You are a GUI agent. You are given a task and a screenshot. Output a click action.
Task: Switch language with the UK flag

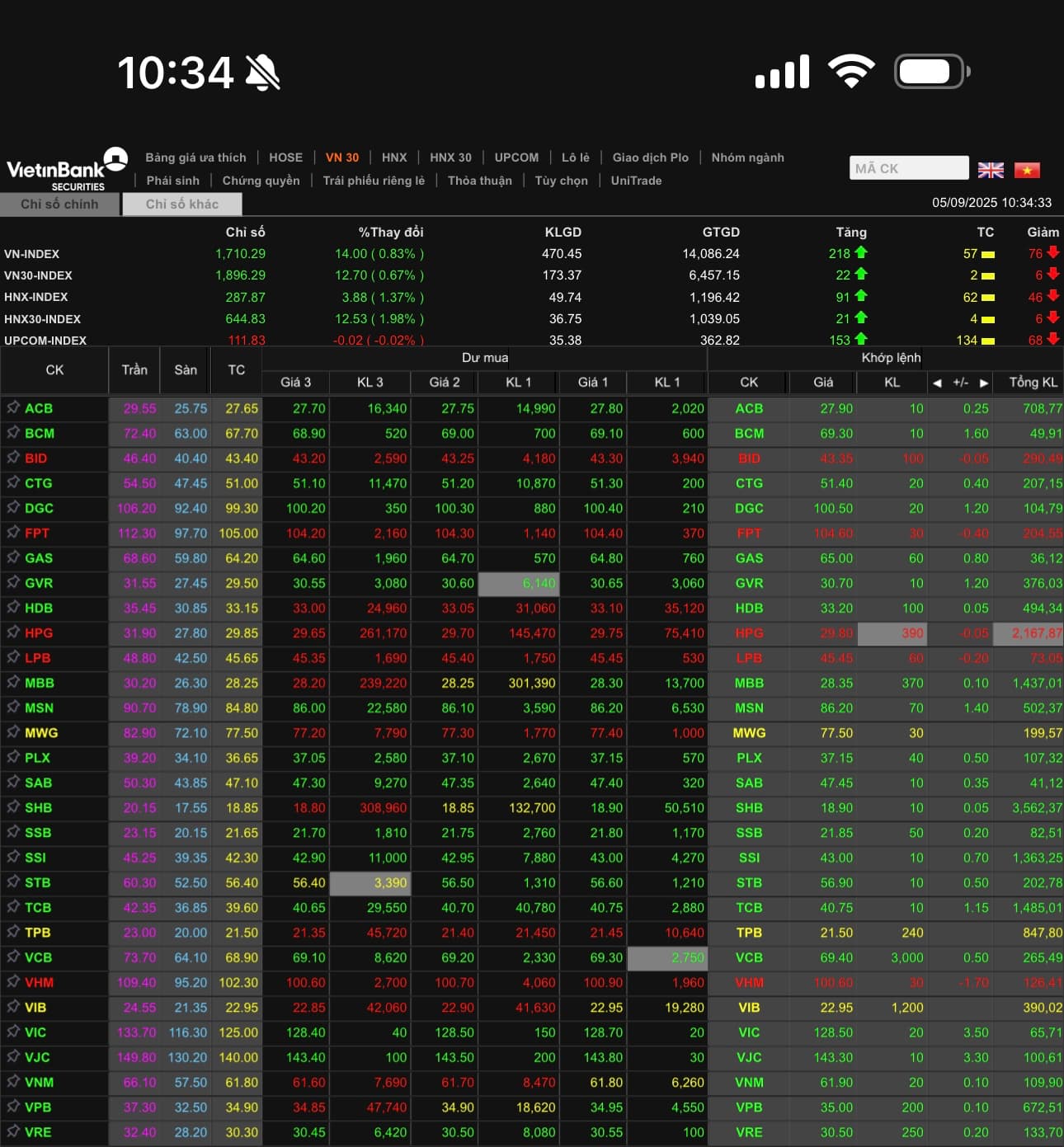coord(991,170)
